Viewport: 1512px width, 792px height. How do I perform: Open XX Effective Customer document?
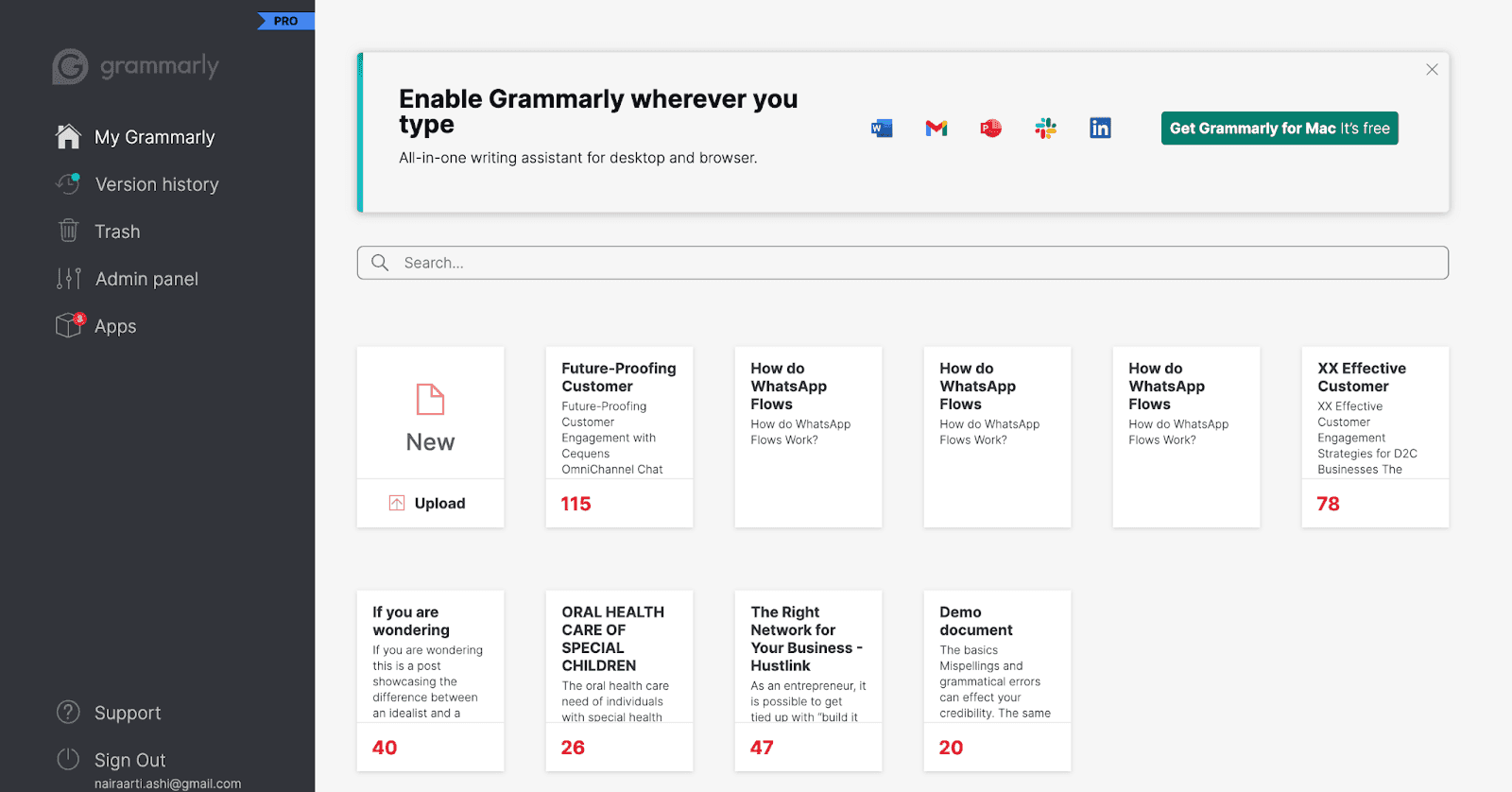click(1375, 437)
